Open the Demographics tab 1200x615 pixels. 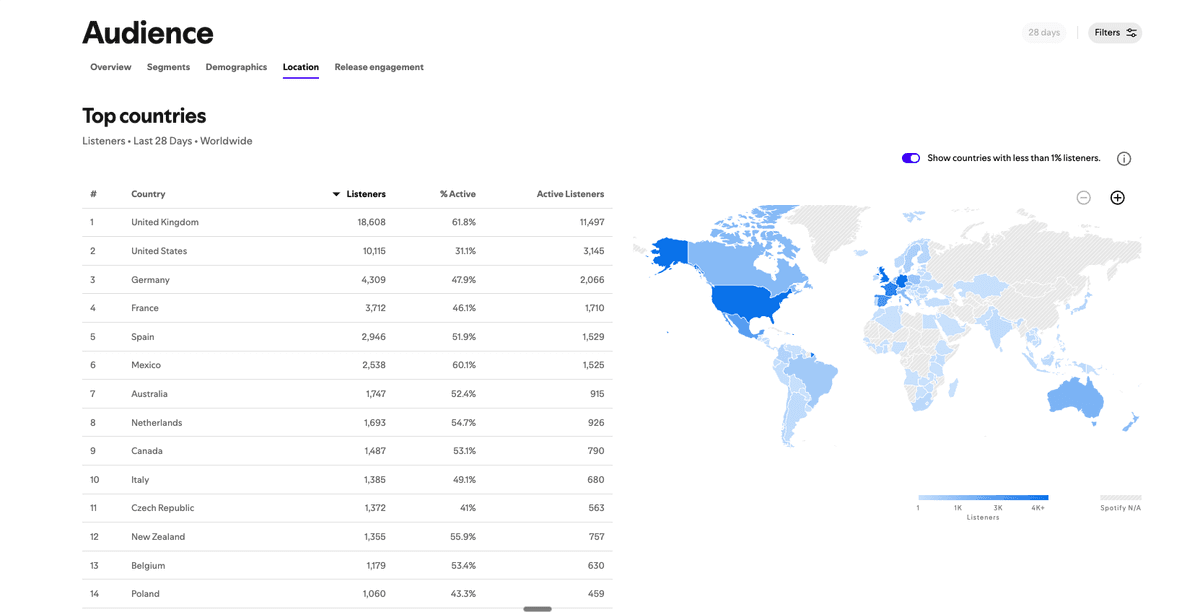point(236,67)
